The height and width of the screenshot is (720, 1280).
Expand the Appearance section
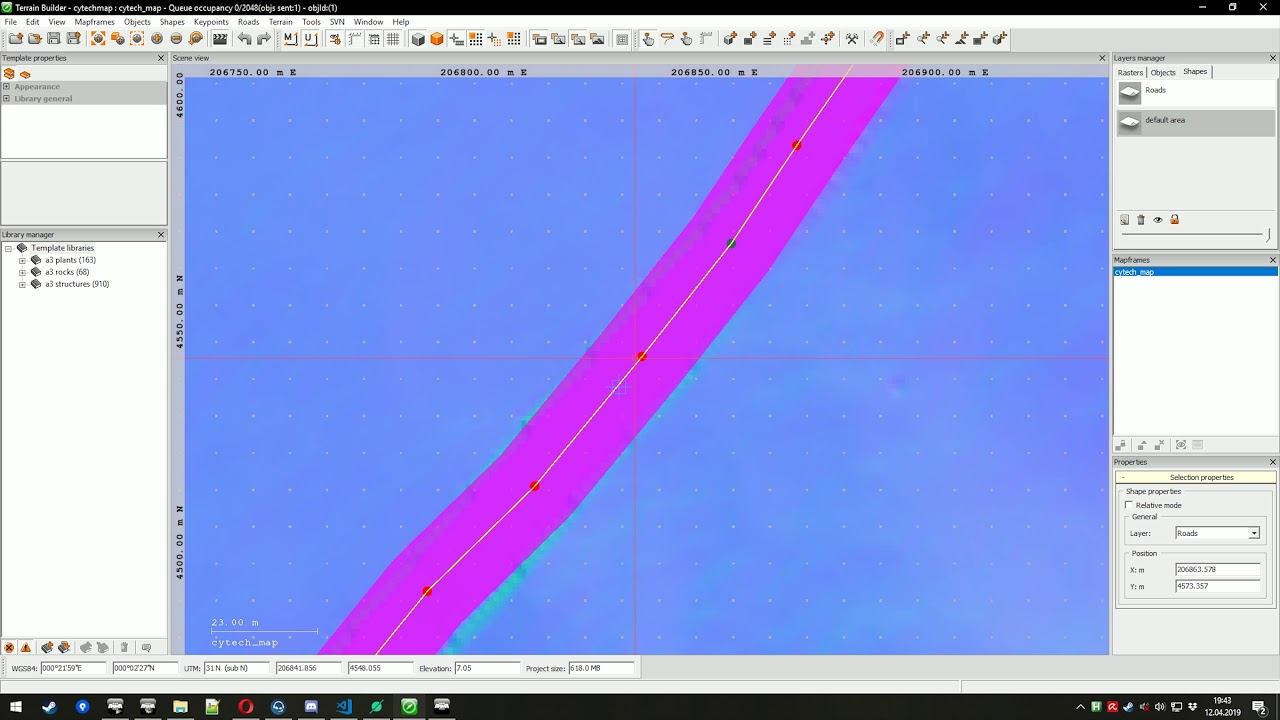pos(6,87)
